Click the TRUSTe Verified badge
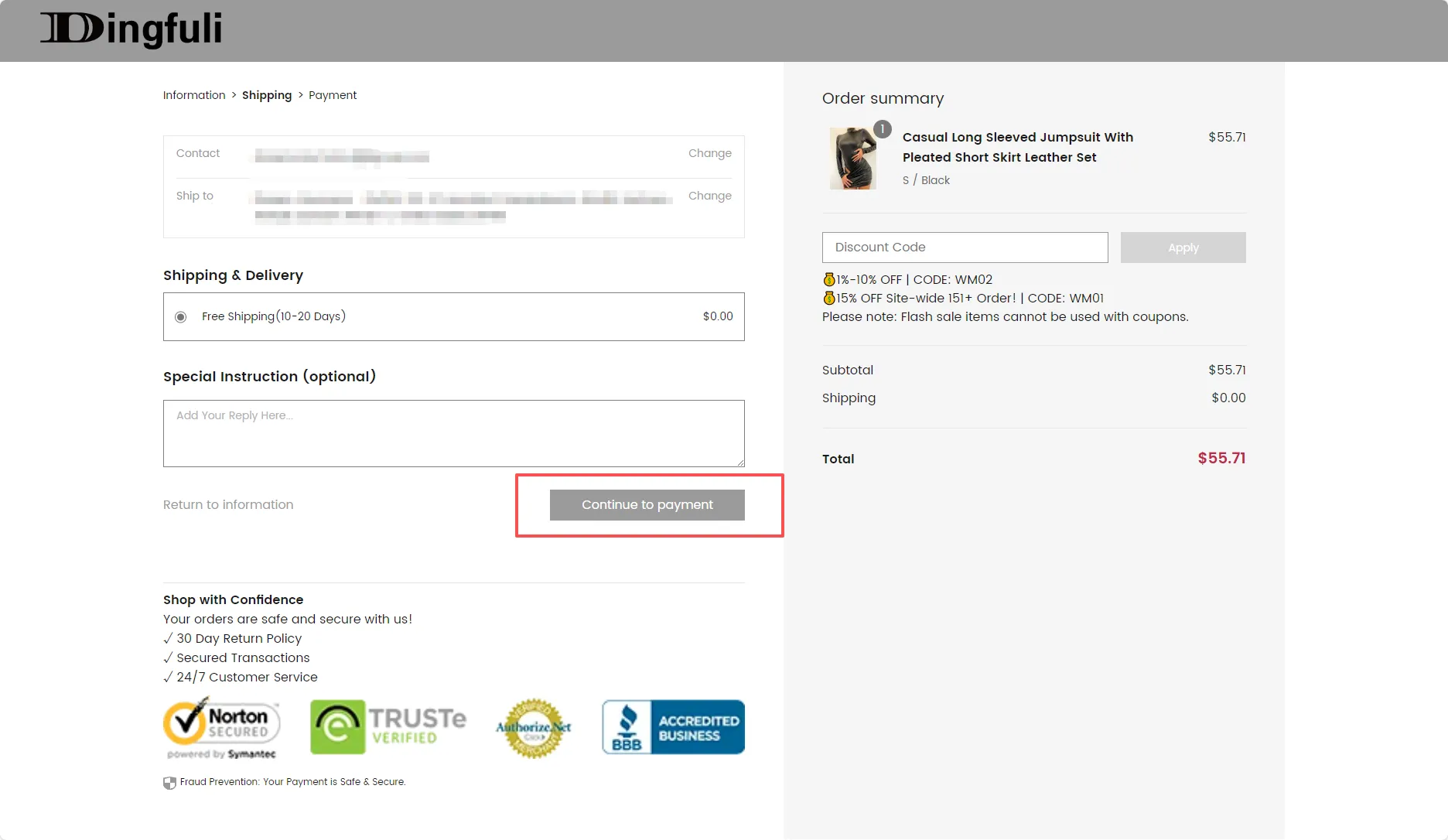Viewport: 1448px width, 840px height. pos(388,727)
